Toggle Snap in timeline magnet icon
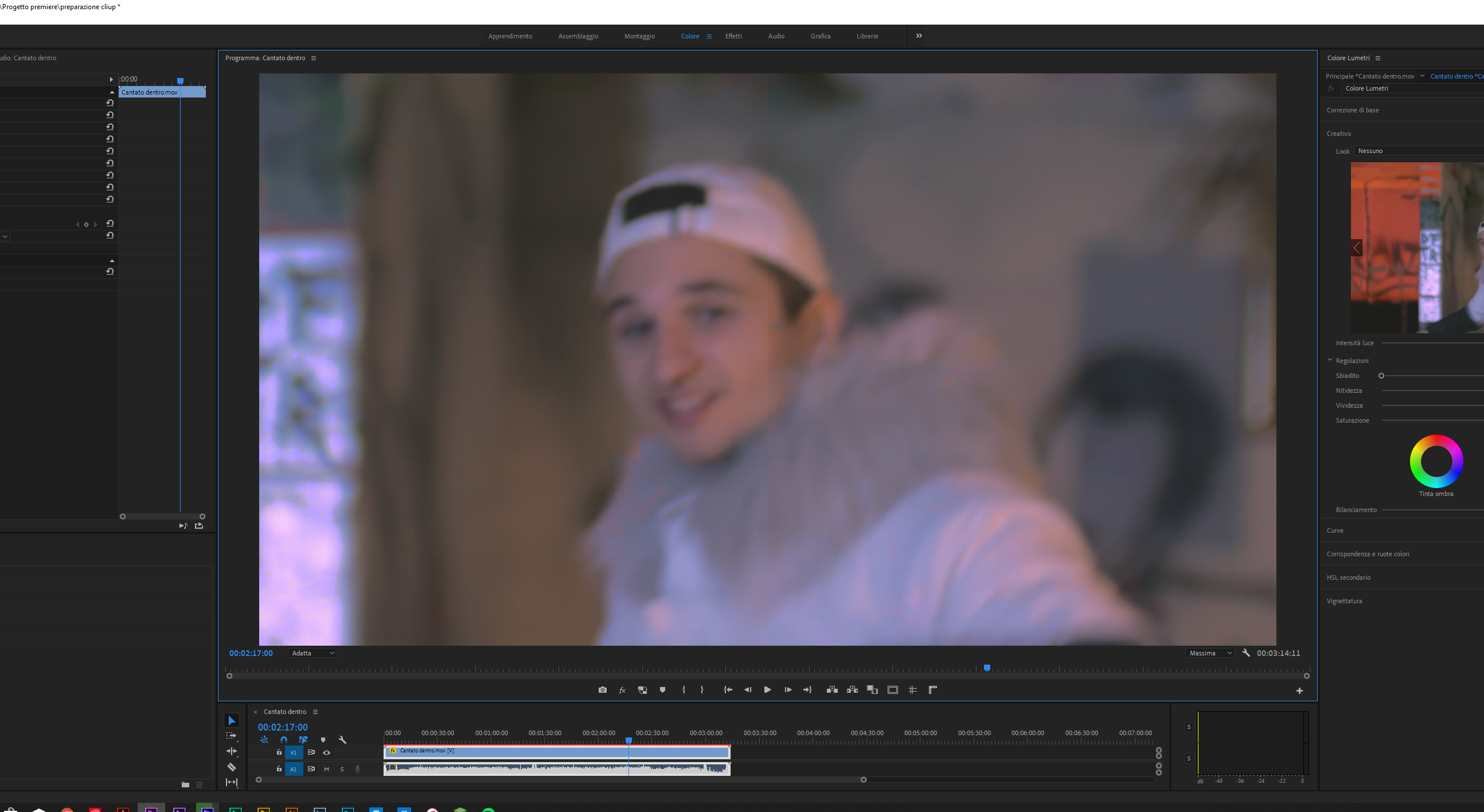This screenshot has width=1484, height=812. tap(283, 740)
